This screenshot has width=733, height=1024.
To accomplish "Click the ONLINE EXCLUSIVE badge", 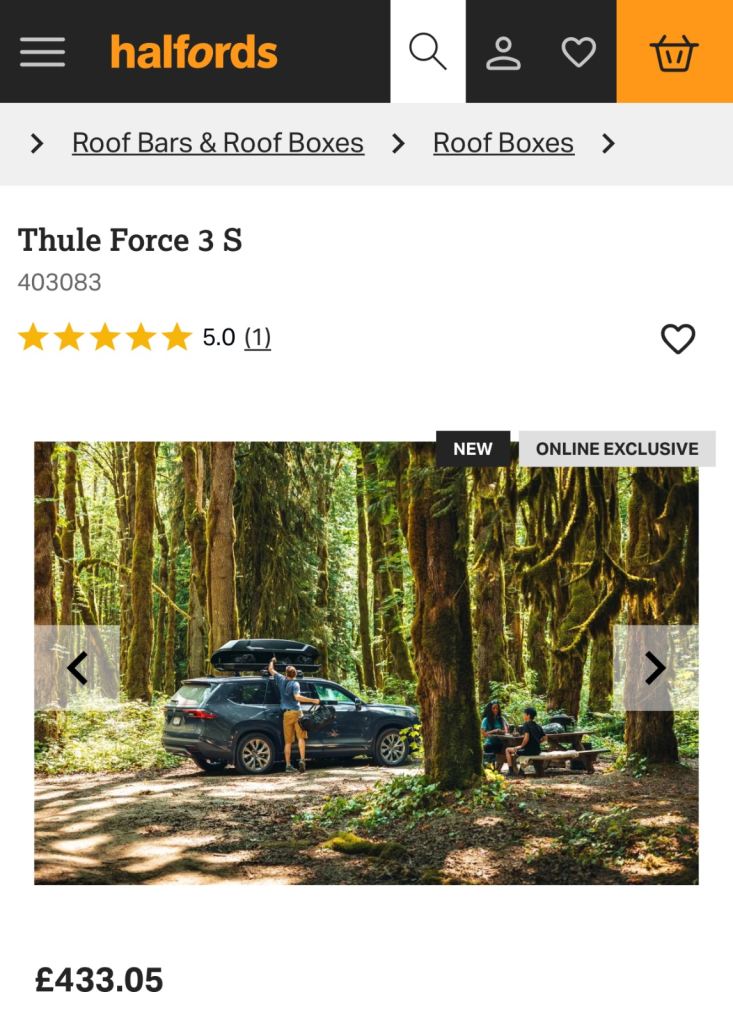I will 617,449.
